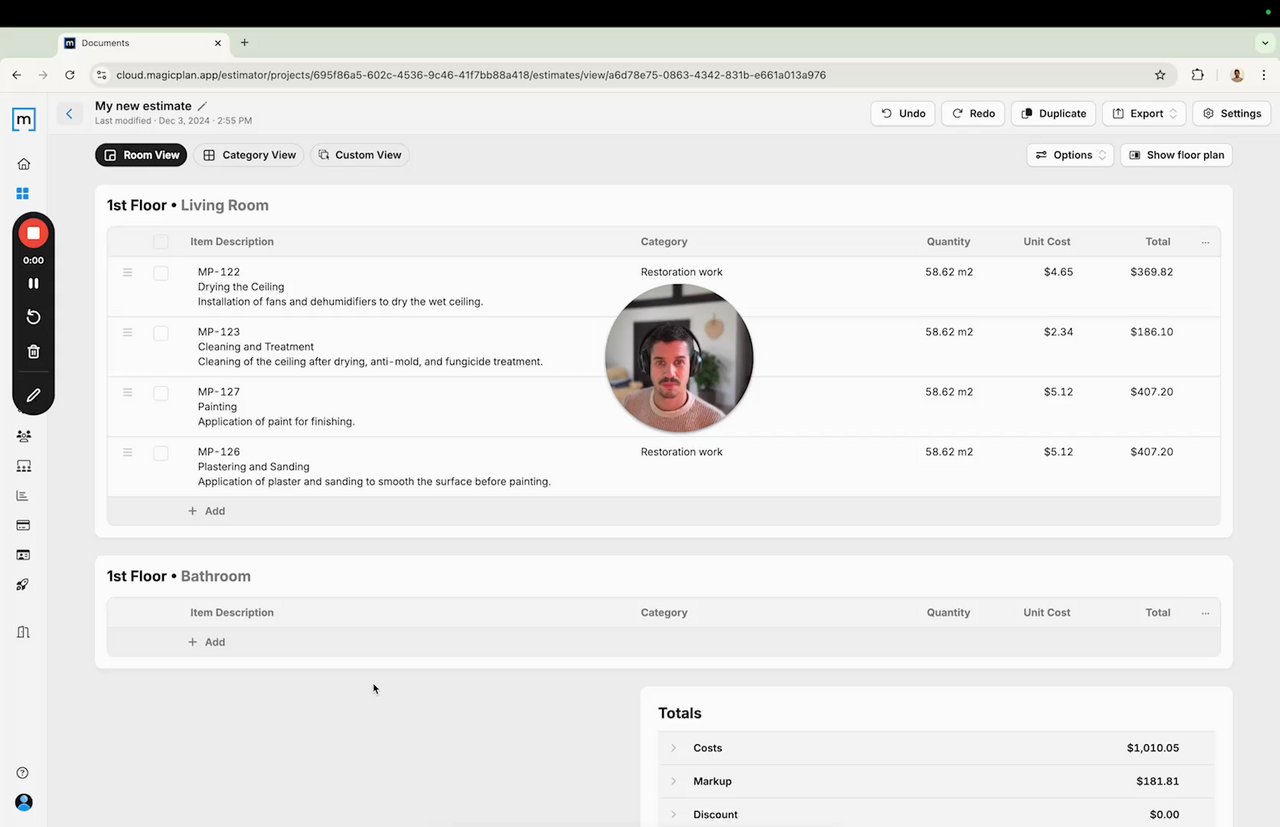
Task: Duplicate the estimate
Action: pos(1054,114)
